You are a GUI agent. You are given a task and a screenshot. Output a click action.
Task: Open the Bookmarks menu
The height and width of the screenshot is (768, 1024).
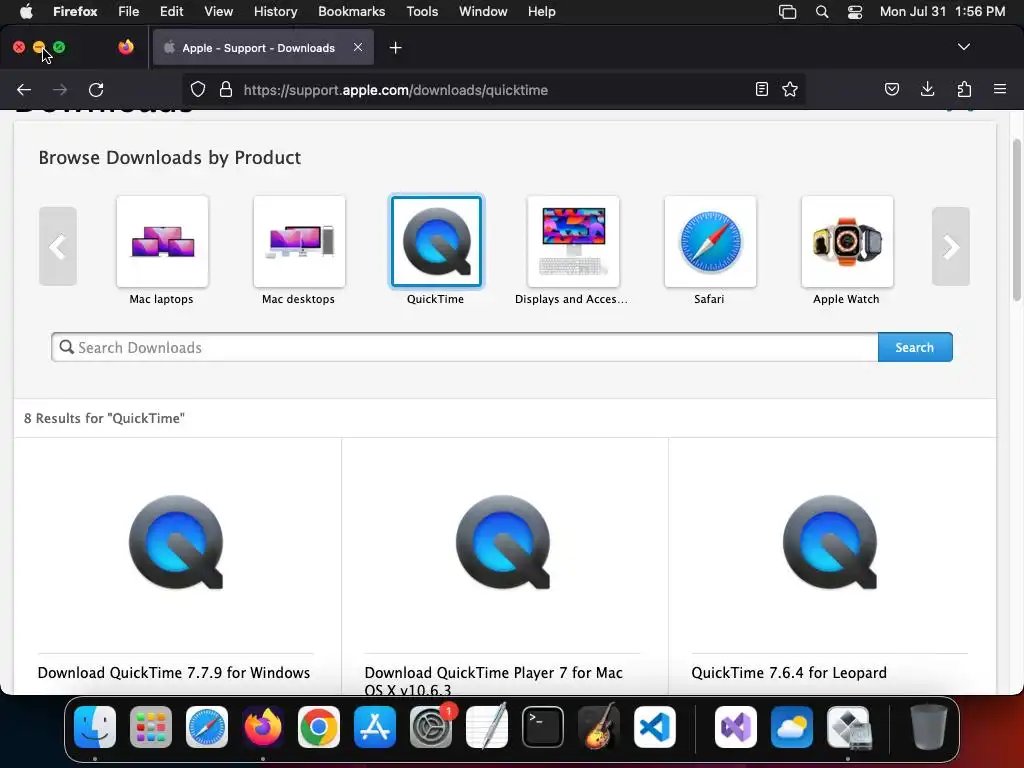click(351, 12)
